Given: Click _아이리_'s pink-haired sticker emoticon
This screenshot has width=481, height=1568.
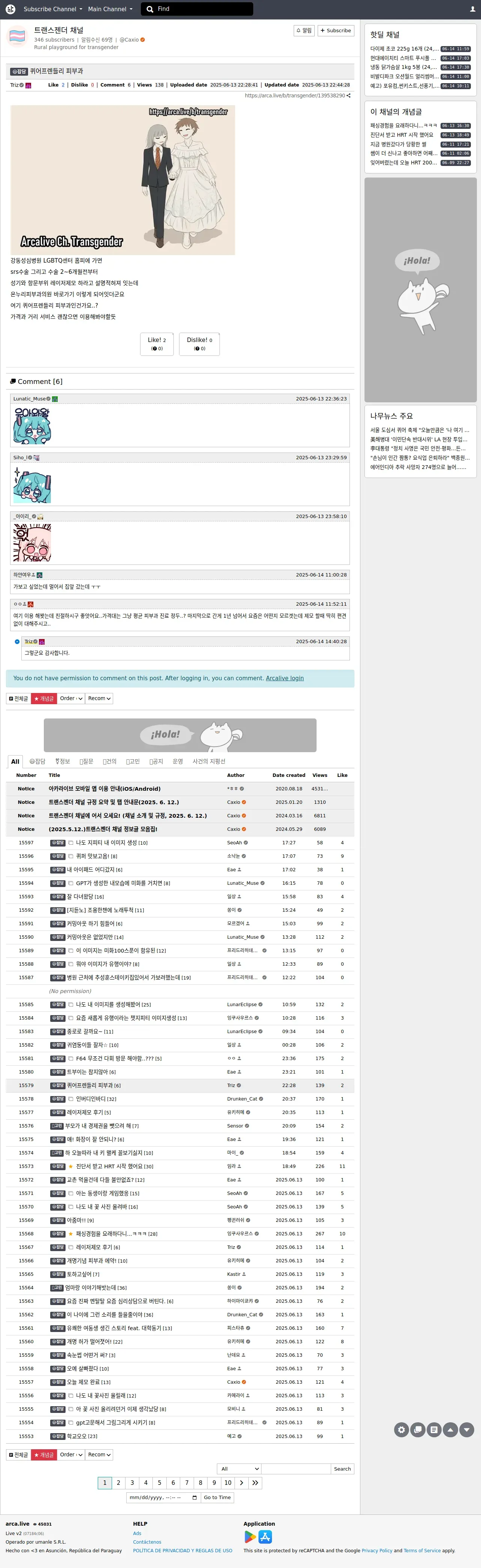Looking at the screenshot, I should click(32, 543).
